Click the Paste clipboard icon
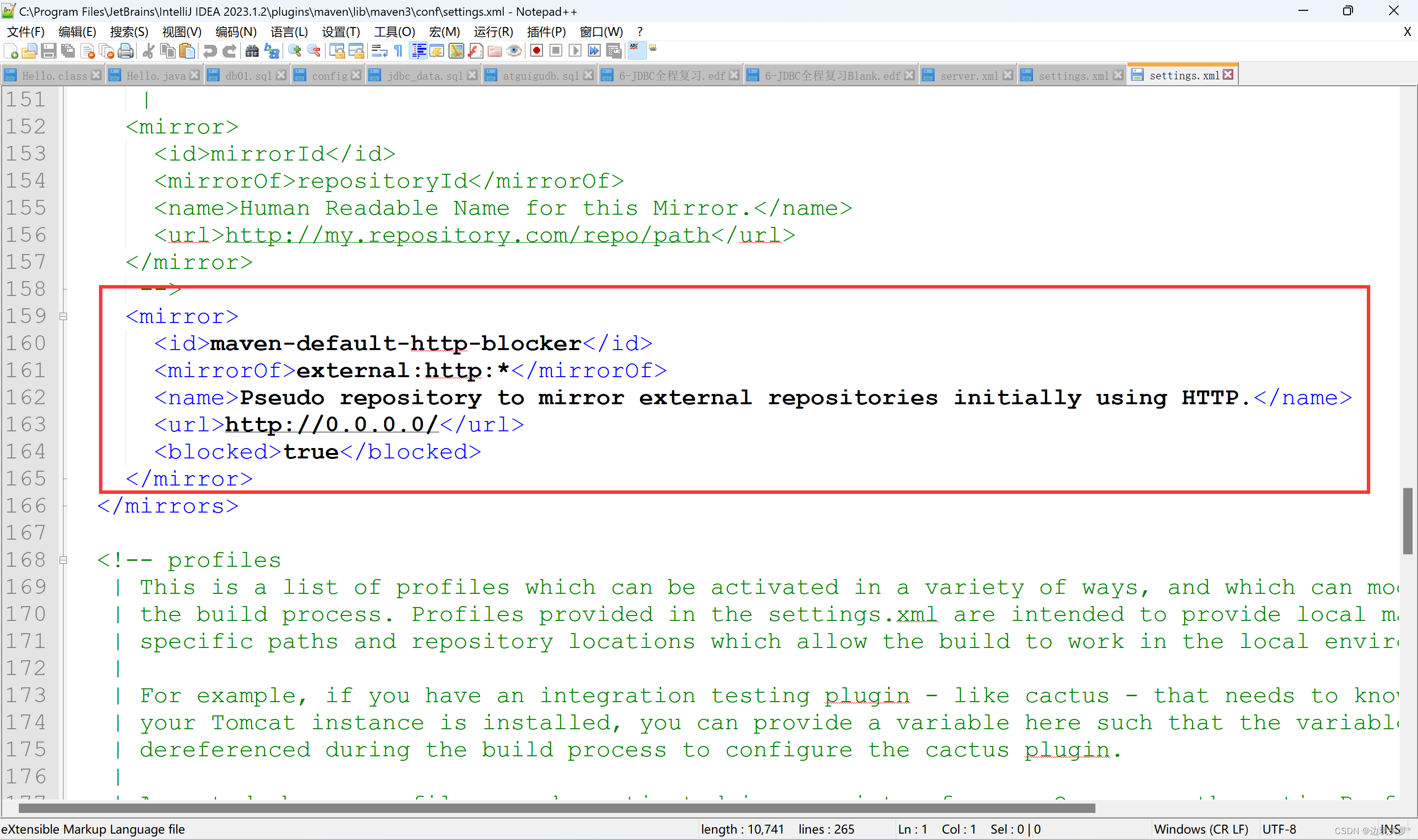 187,51
